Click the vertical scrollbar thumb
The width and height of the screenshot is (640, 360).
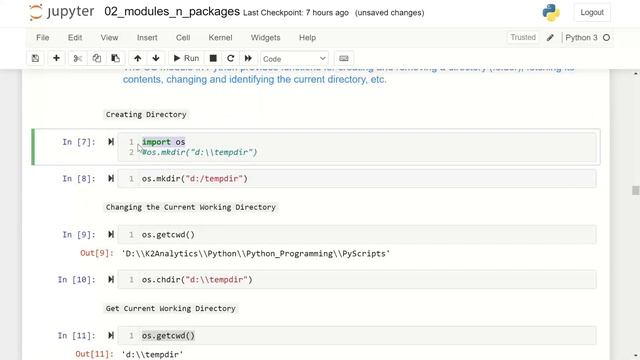click(636, 190)
